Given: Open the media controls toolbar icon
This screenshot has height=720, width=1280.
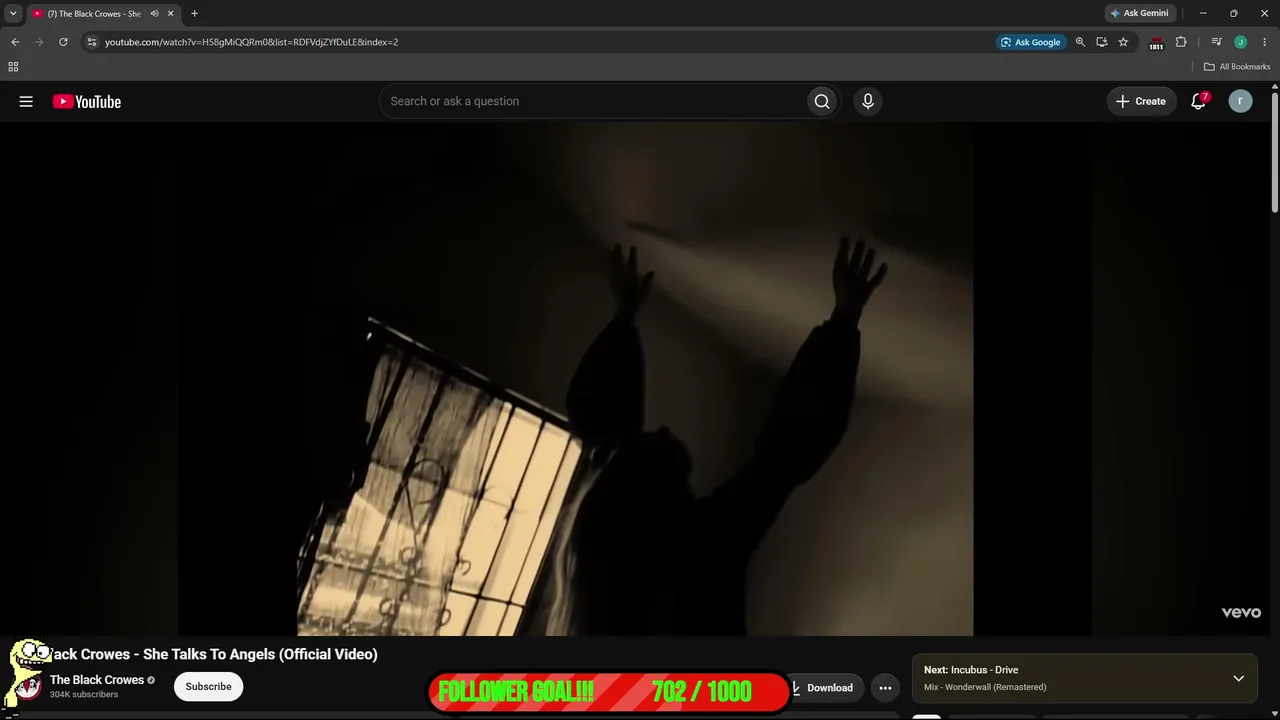Looking at the screenshot, I should coord(1216,42).
